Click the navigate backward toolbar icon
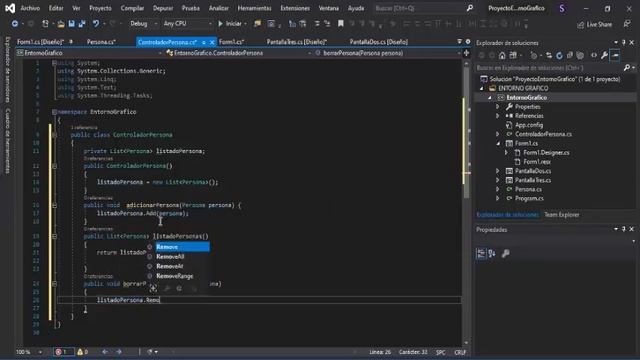The height and width of the screenshot is (360, 640). click(15, 24)
